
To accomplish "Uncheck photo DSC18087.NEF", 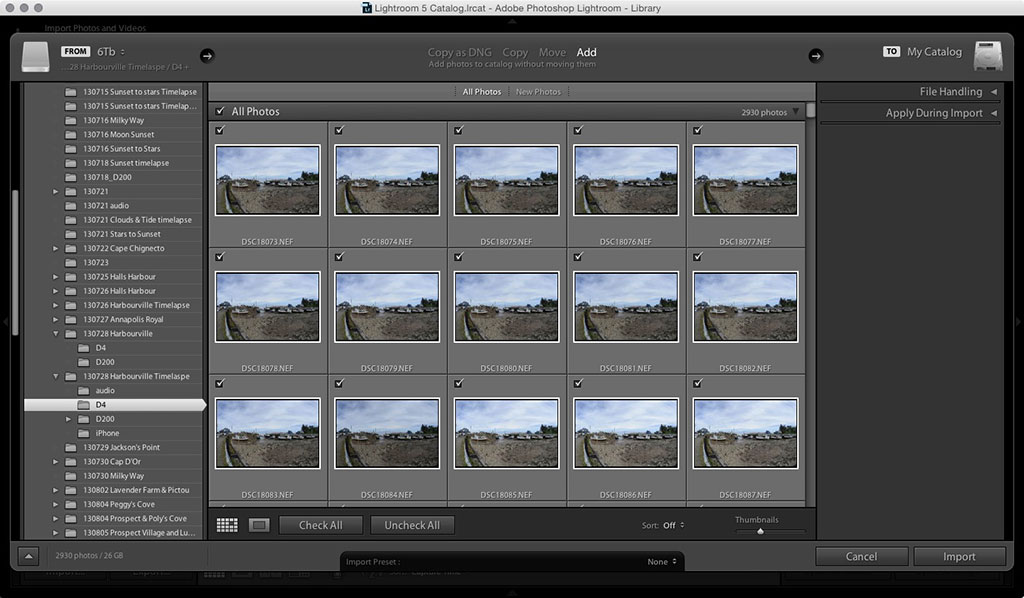I will coord(698,383).
